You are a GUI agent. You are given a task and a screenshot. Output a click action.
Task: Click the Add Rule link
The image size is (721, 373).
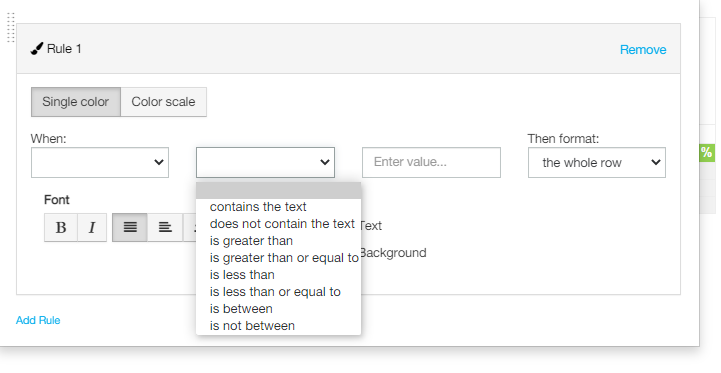tap(38, 320)
